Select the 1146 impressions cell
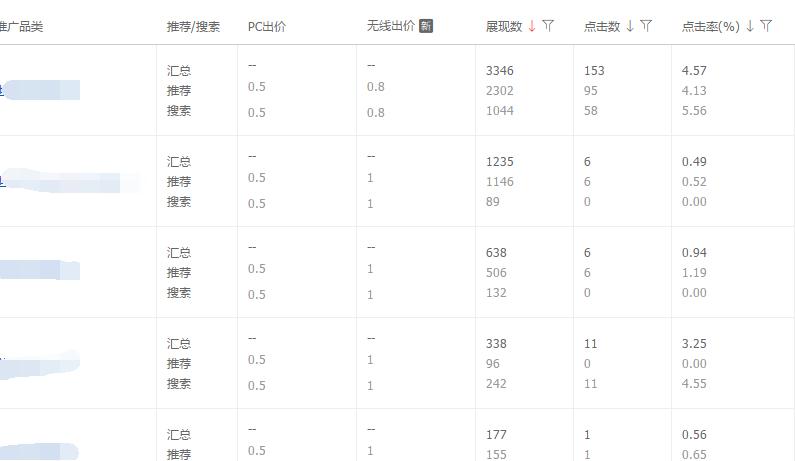Image resolution: width=795 pixels, height=461 pixels. 499,182
